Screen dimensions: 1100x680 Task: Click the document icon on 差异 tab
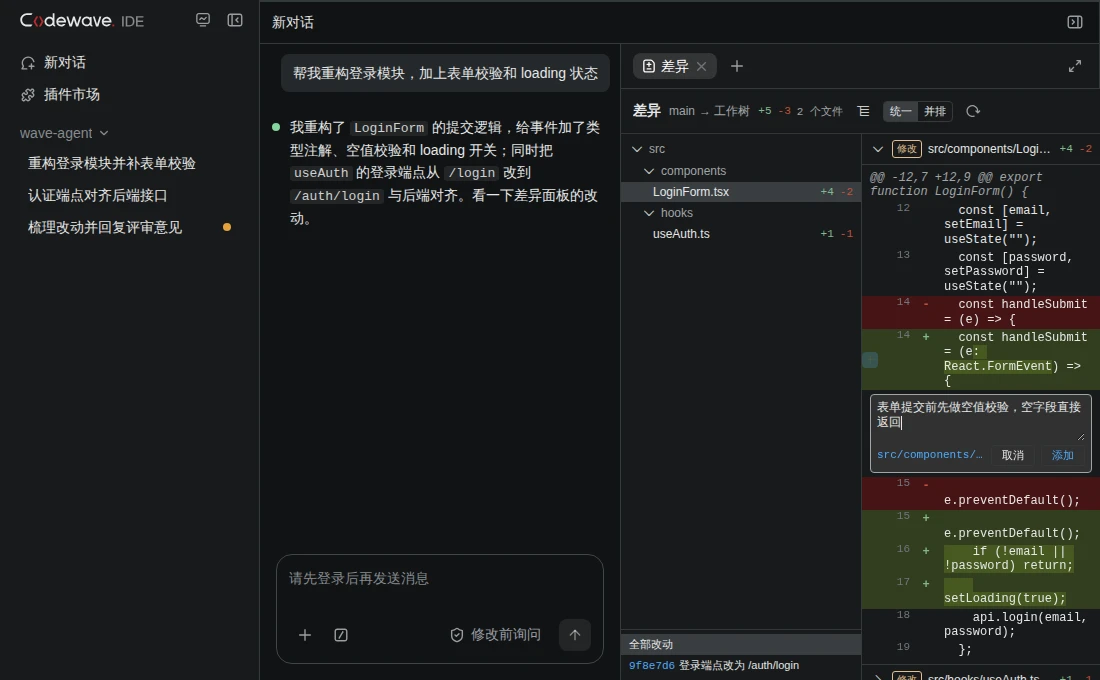[x=649, y=66]
